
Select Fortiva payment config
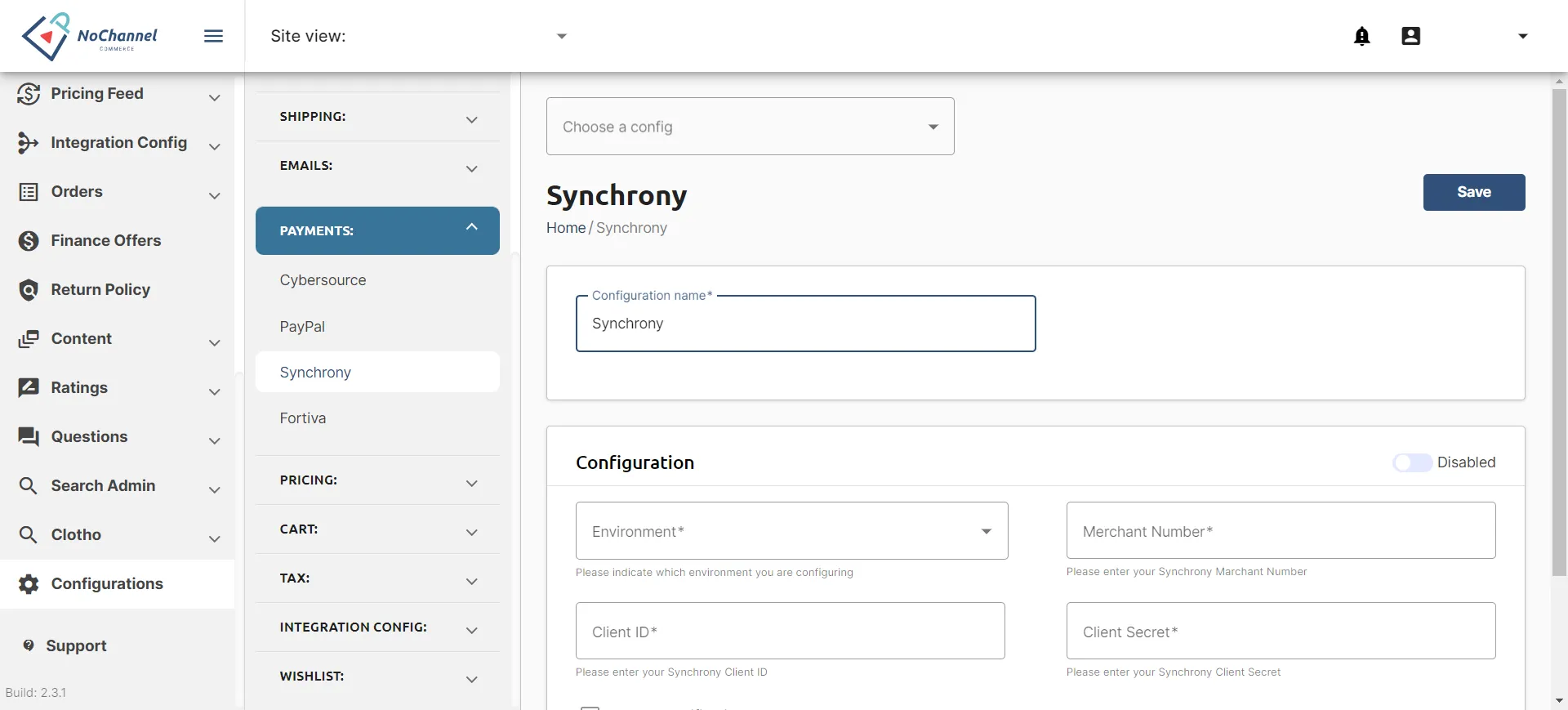[x=377, y=418]
